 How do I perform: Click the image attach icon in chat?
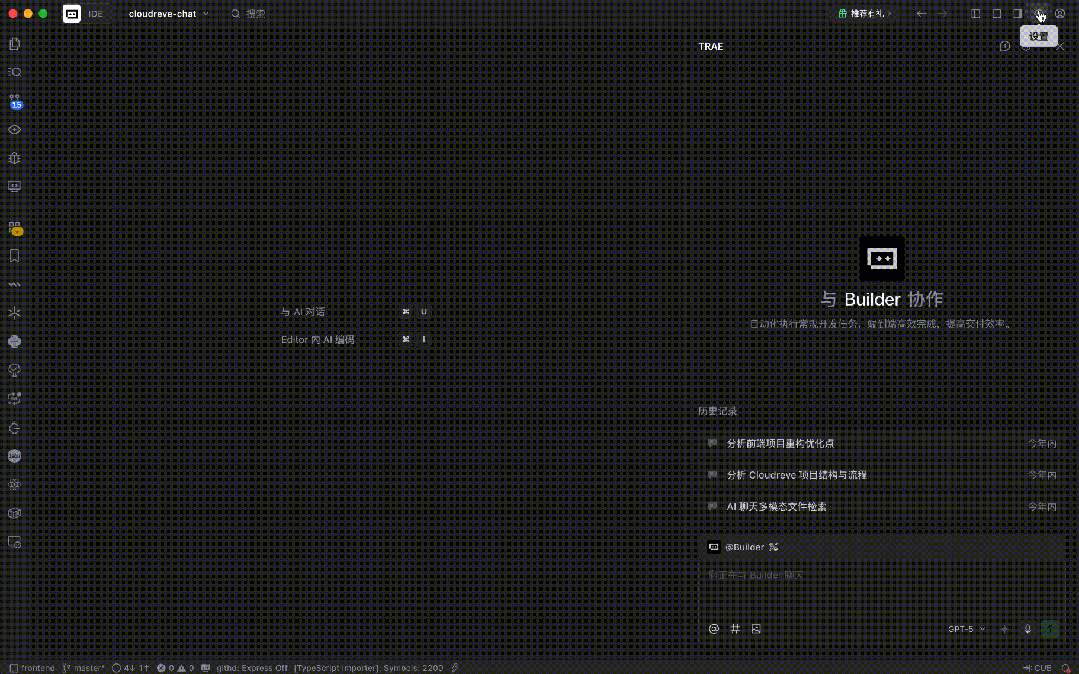pyautogui.click(x=756, y=629)
